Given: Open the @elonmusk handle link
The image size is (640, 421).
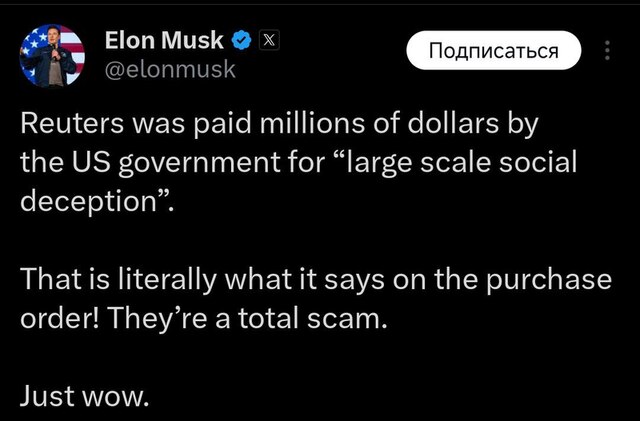Looking at the screenshot, I should tap(170, 69).
